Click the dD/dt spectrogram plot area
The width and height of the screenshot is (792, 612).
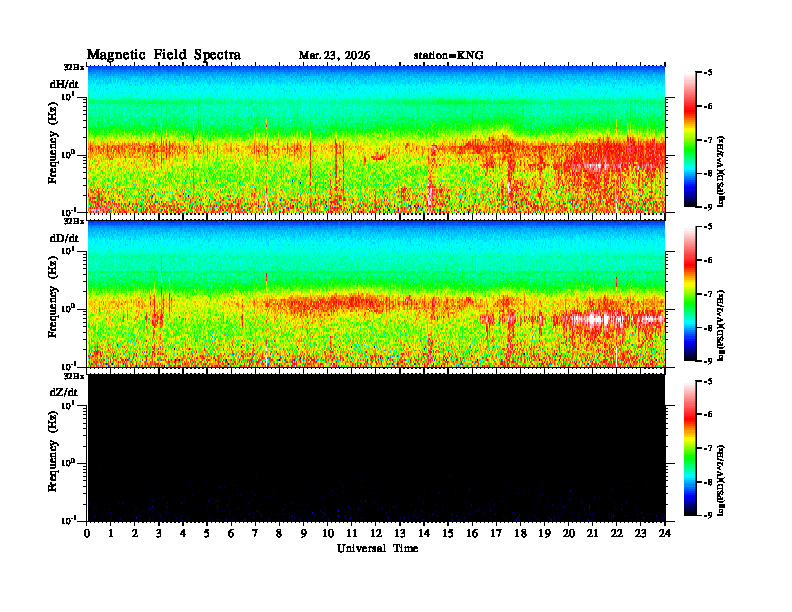click(x=376, y=293)
